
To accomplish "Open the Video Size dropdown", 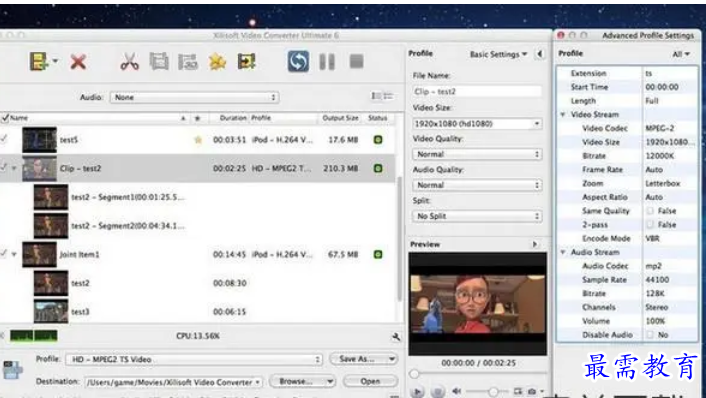I will pos(477,123).
